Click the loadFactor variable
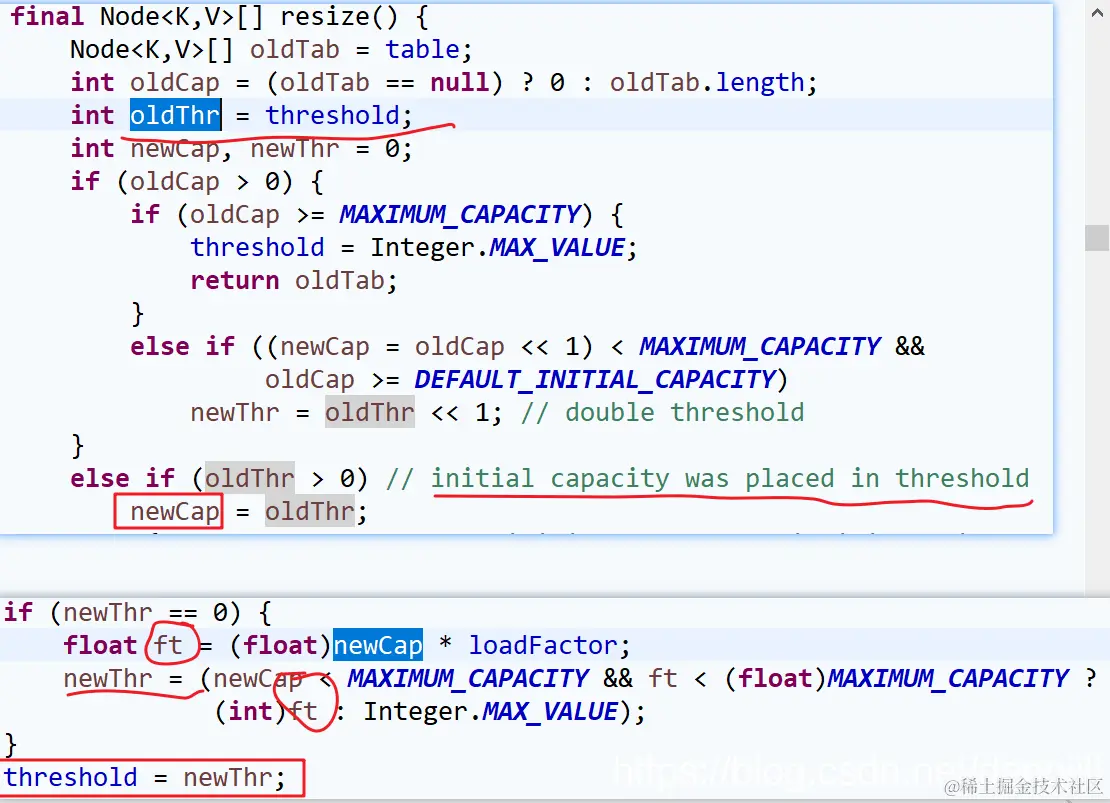Screen dimensions: 1110x803 tap(543, 645)
